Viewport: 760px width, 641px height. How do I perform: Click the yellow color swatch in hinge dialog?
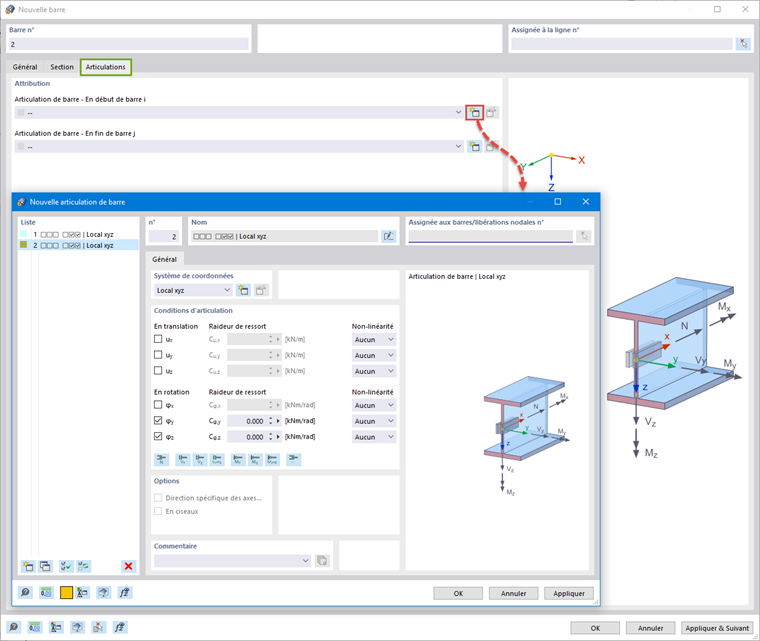pyautogui.click(x=66, y=593)
